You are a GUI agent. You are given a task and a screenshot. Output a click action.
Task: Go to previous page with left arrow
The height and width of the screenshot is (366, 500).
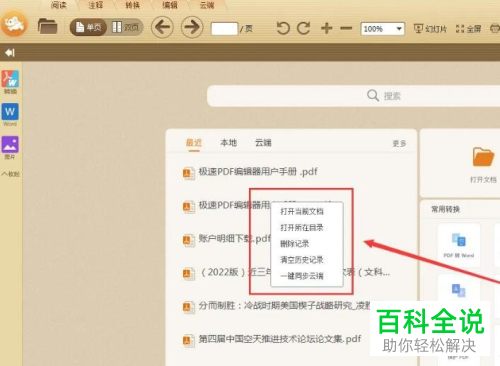[x=162, y=27]
